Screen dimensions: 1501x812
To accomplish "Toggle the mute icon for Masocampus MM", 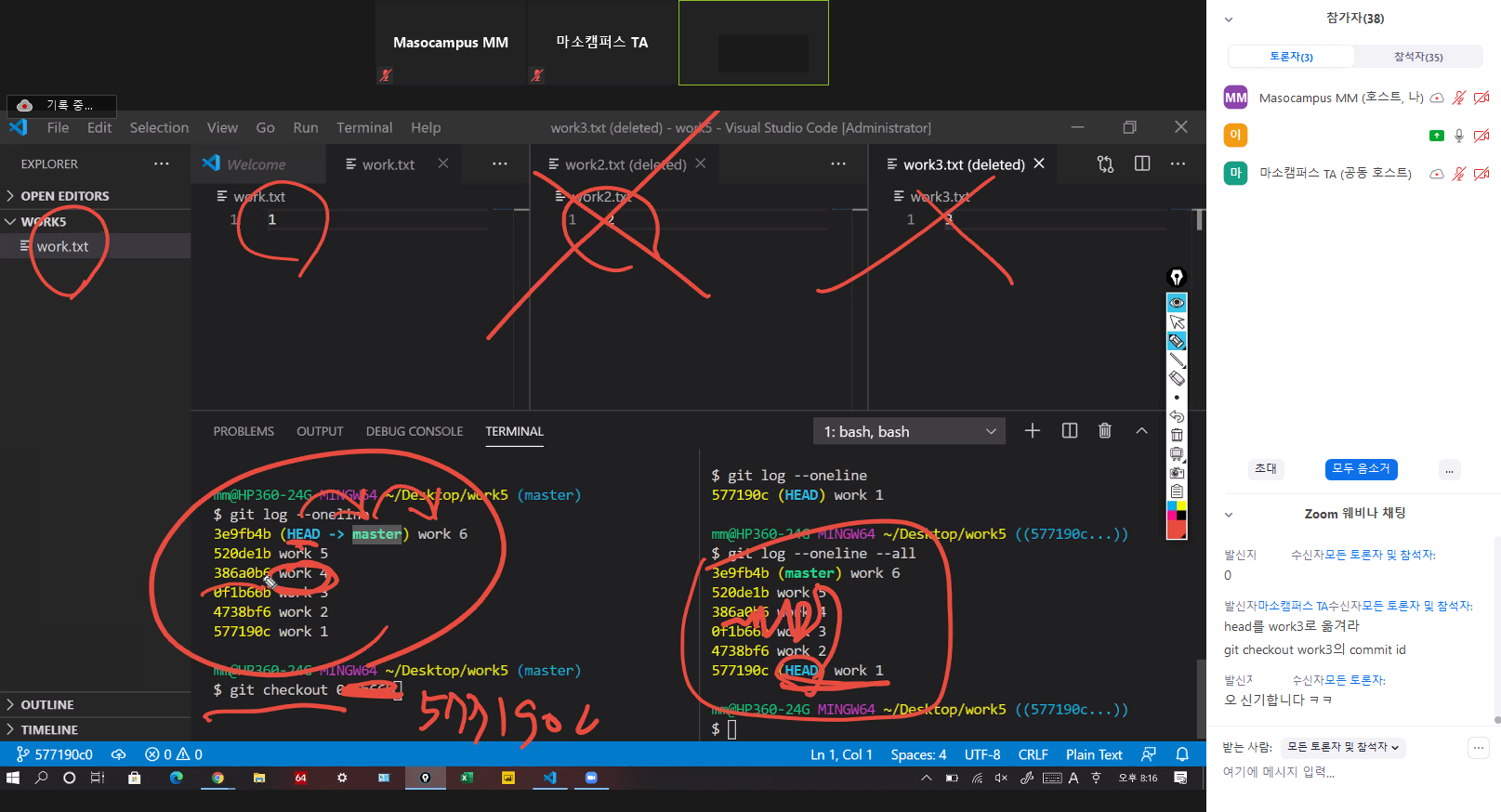I will point(1459,98).
